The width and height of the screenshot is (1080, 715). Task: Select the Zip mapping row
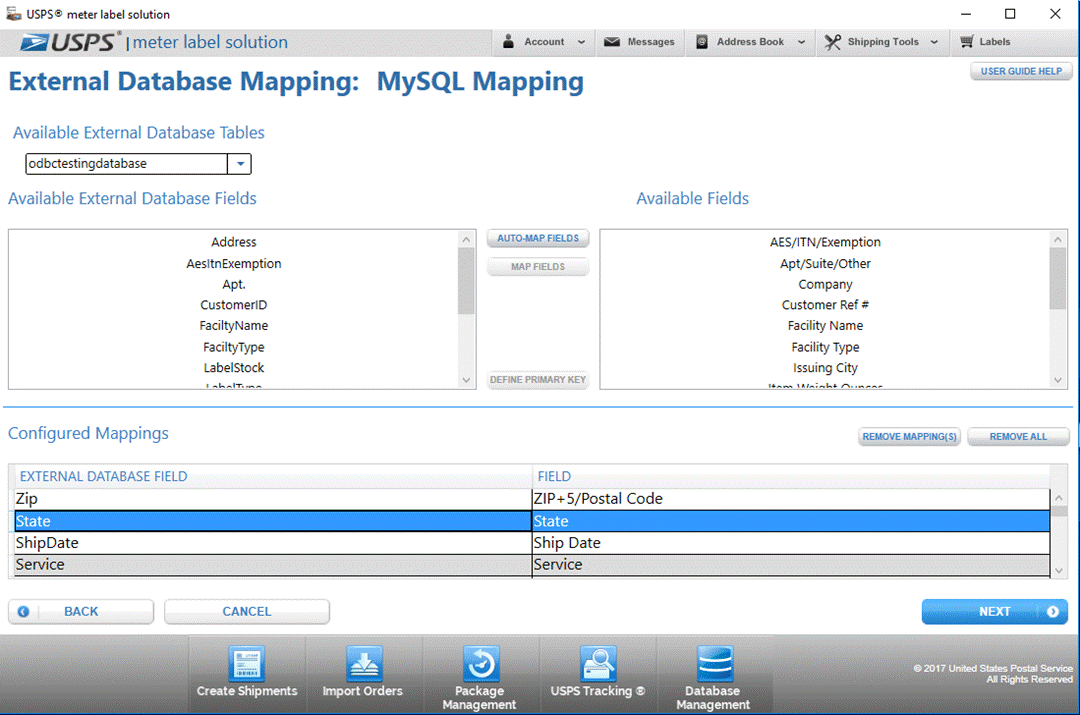click(532, 499)
